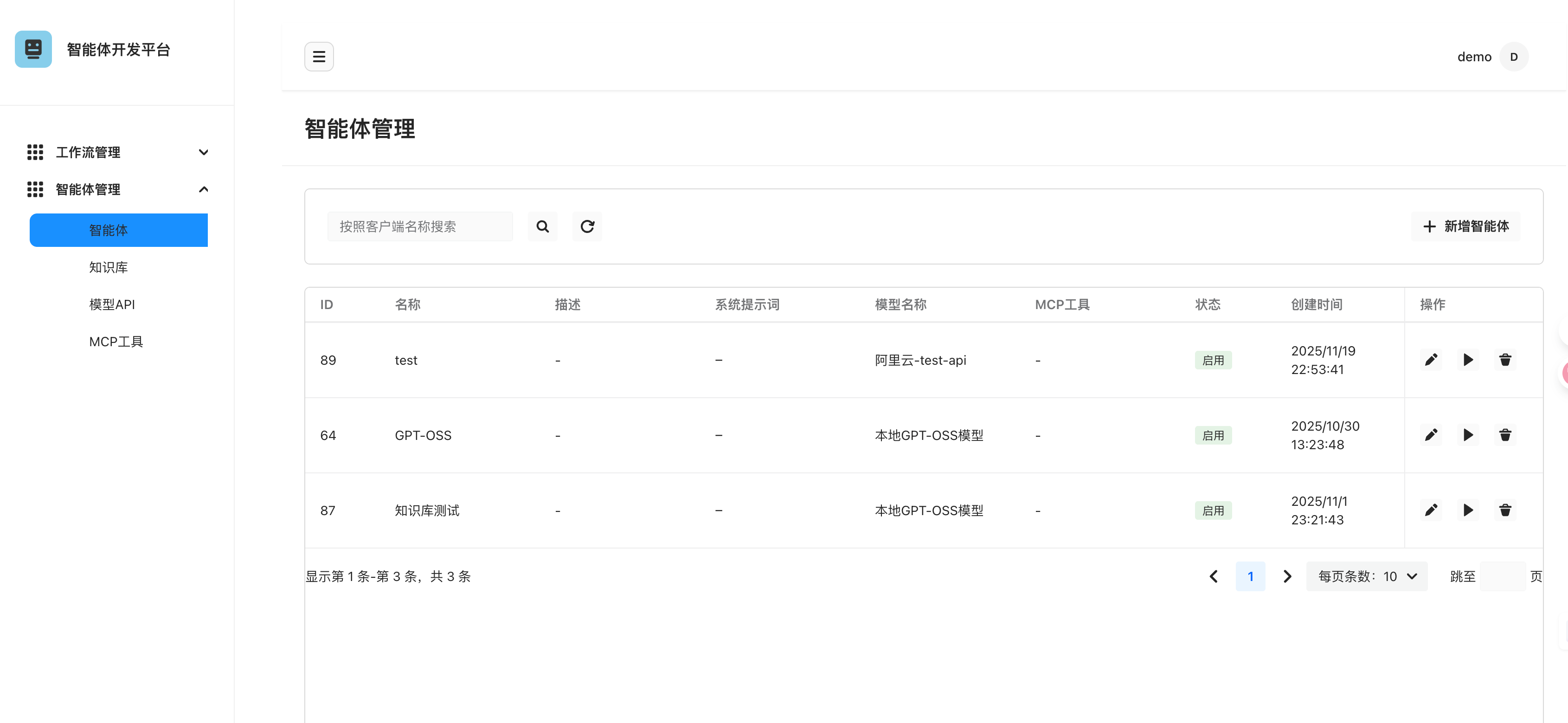
Task: Open the 模型API sidebar item
Action: point(112,304)
